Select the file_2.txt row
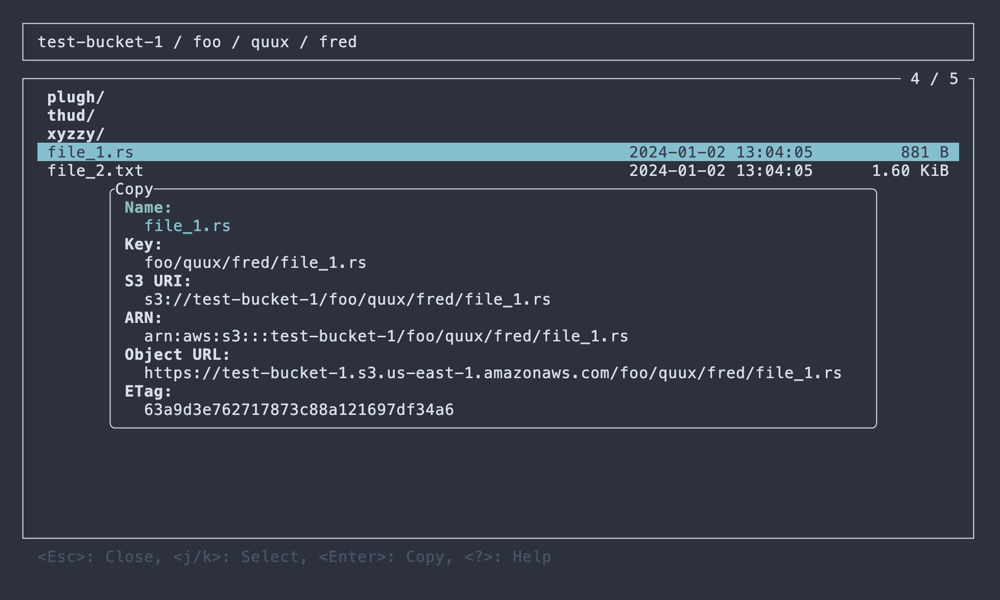Viewport: 1000px width, 600px height. pyautogui.click(x=498, y=171)
